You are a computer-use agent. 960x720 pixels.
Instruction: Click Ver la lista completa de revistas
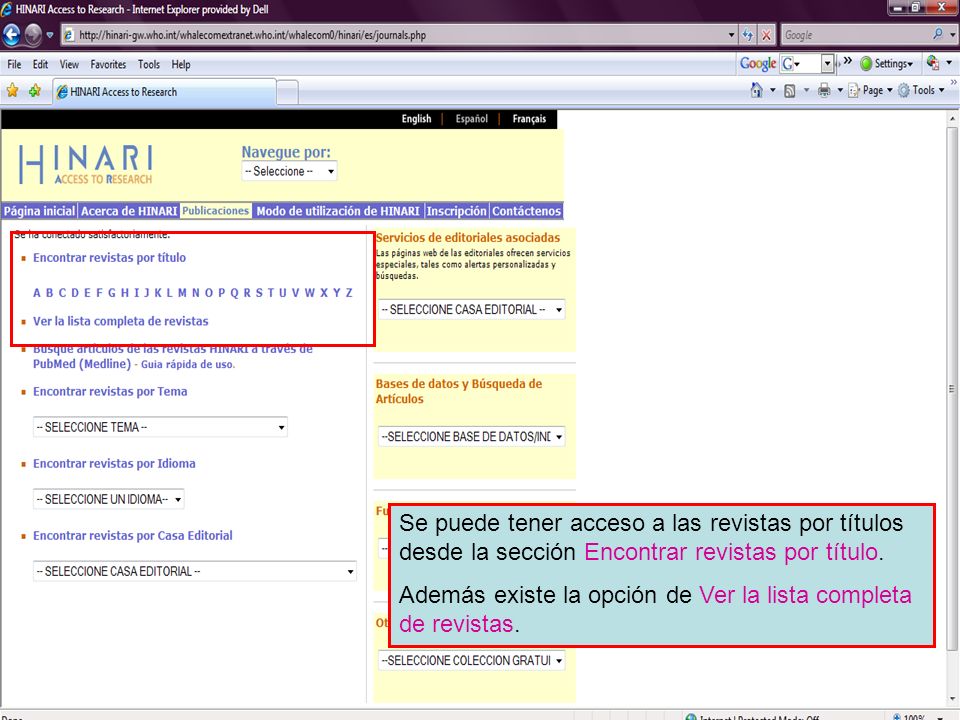coord(121,321)
